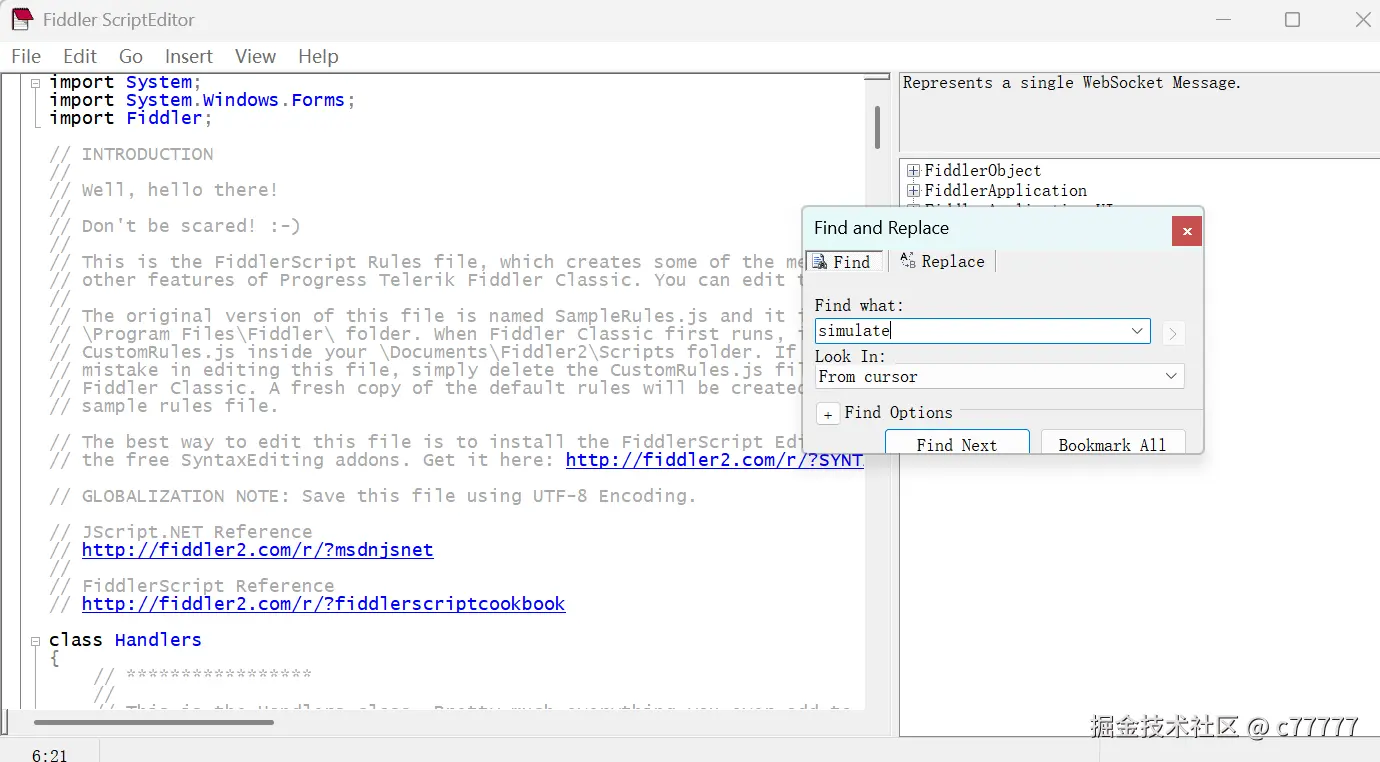Image resolution: width=1380 pixels, height=762 pixels.
Task: Select FiddlerApplication in the class tree
Action: pos(1006,190)
